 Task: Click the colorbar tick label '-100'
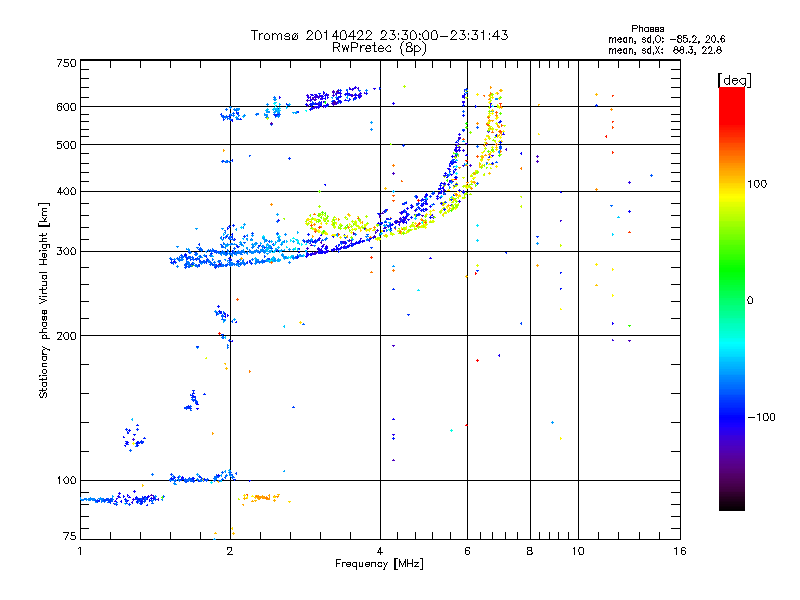tap(761, 417)
